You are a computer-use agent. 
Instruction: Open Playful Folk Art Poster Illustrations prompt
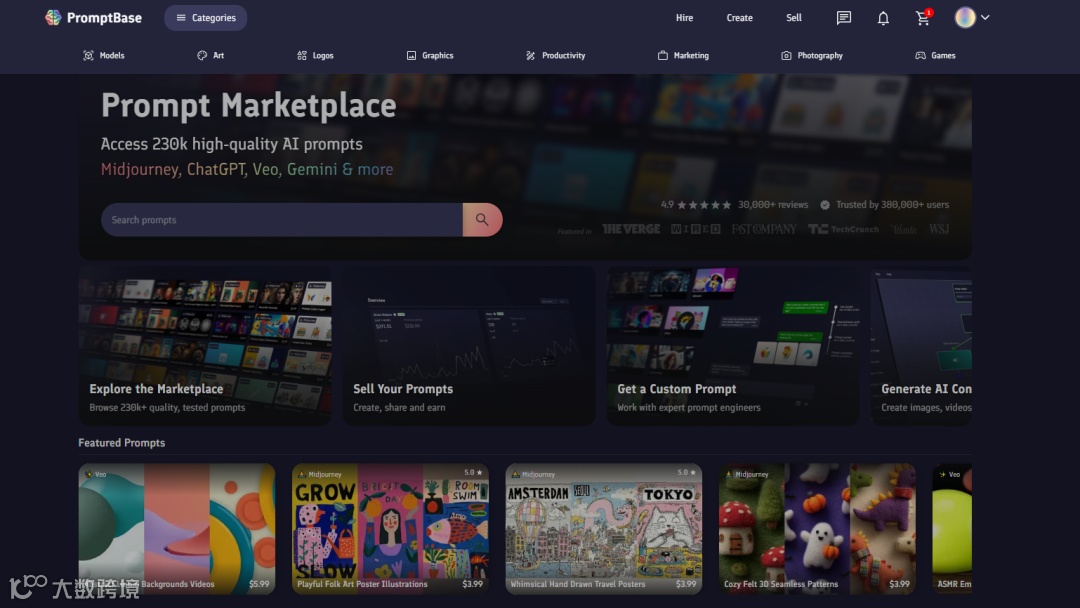(x=391, y=529)
